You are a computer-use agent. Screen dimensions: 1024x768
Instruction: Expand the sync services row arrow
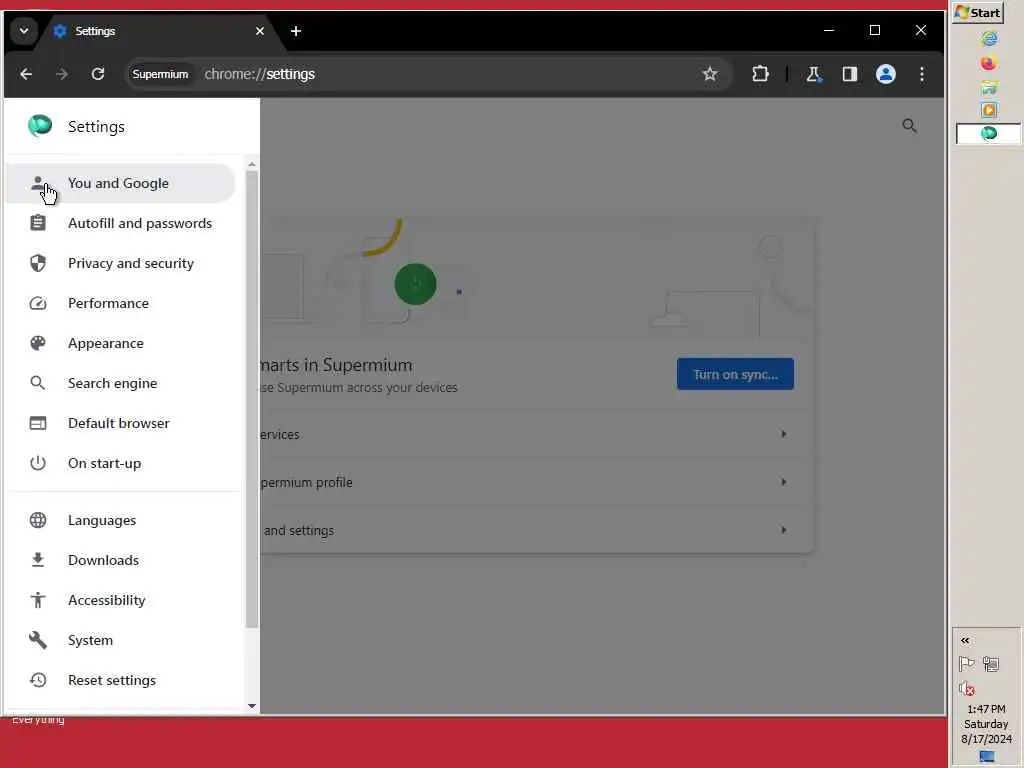(x=784, y=434)
